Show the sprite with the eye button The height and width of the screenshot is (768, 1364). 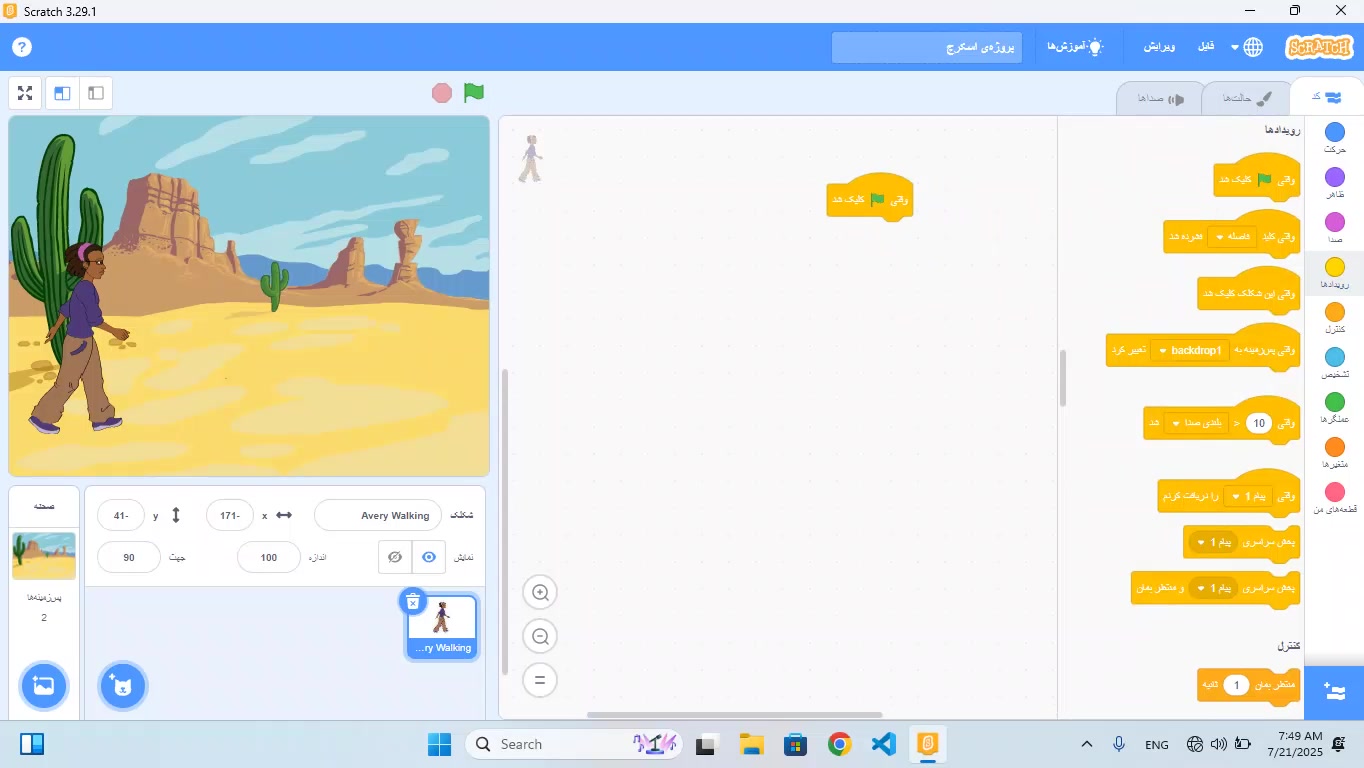click(x=429, y=557)
